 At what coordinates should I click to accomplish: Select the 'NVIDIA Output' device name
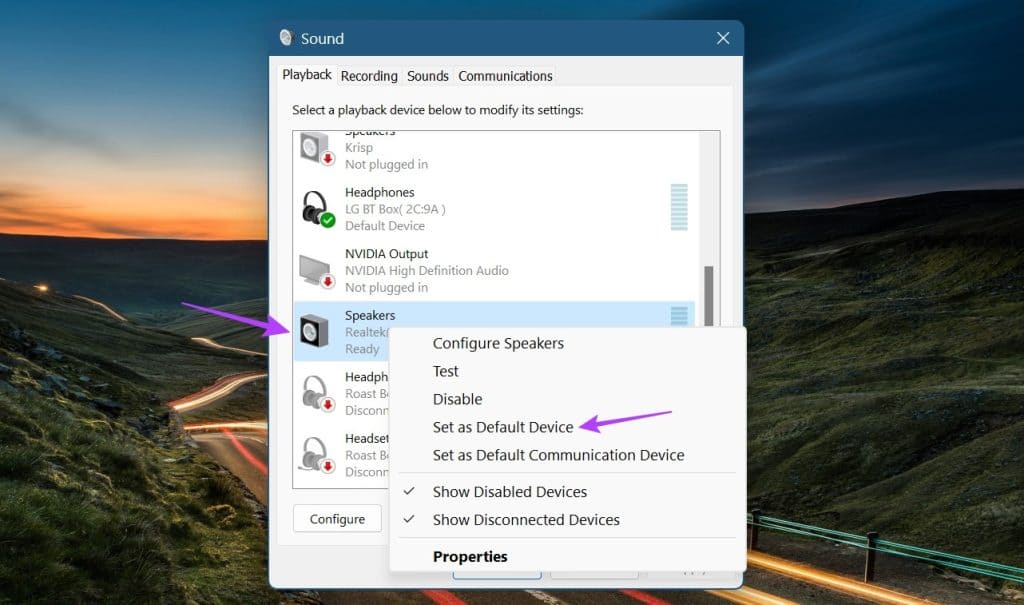click(x=387, y=253)
